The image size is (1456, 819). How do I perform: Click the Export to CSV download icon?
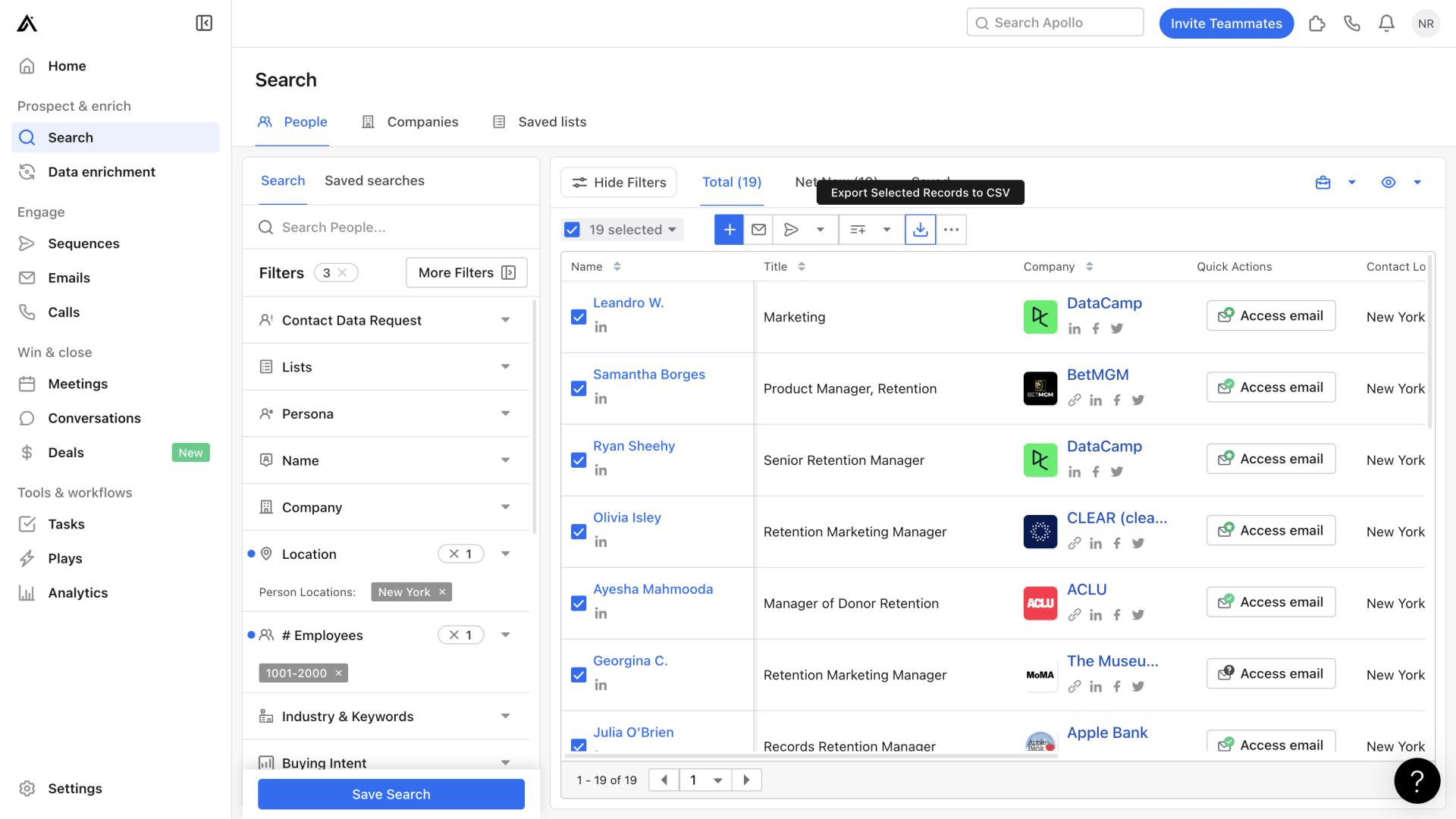920,230
